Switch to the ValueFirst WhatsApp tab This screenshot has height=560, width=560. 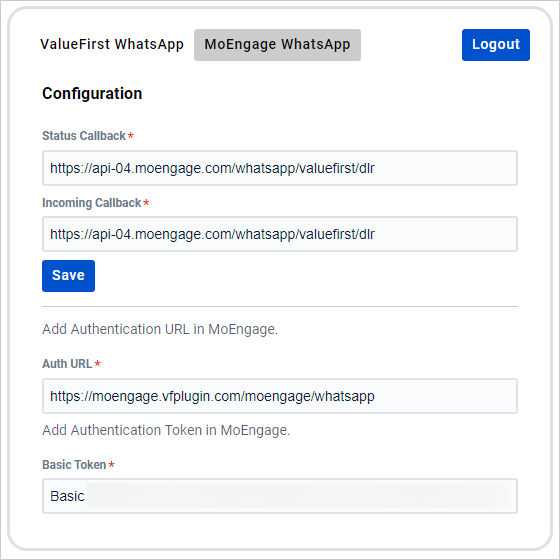tap(112, 45)
